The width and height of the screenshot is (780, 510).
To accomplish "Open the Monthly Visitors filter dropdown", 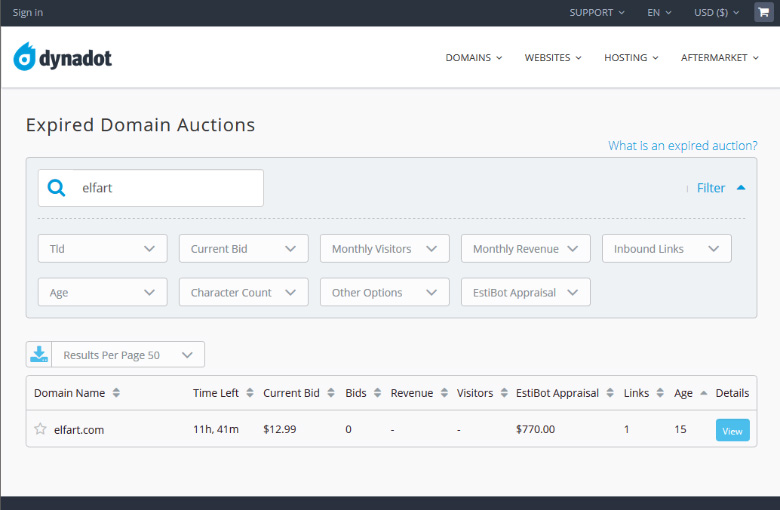I will 385,249.
